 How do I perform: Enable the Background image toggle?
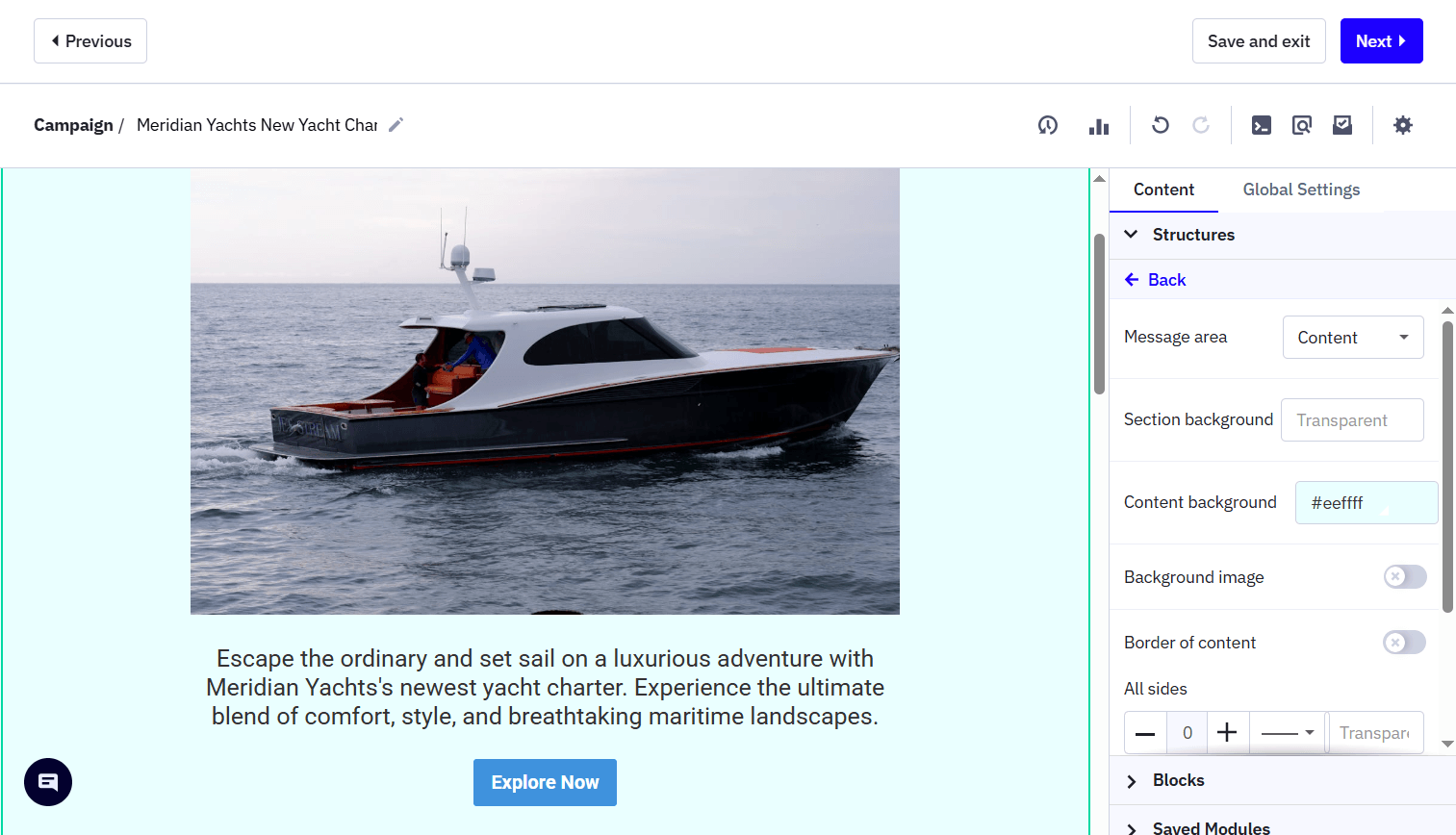click(1404, 576)
